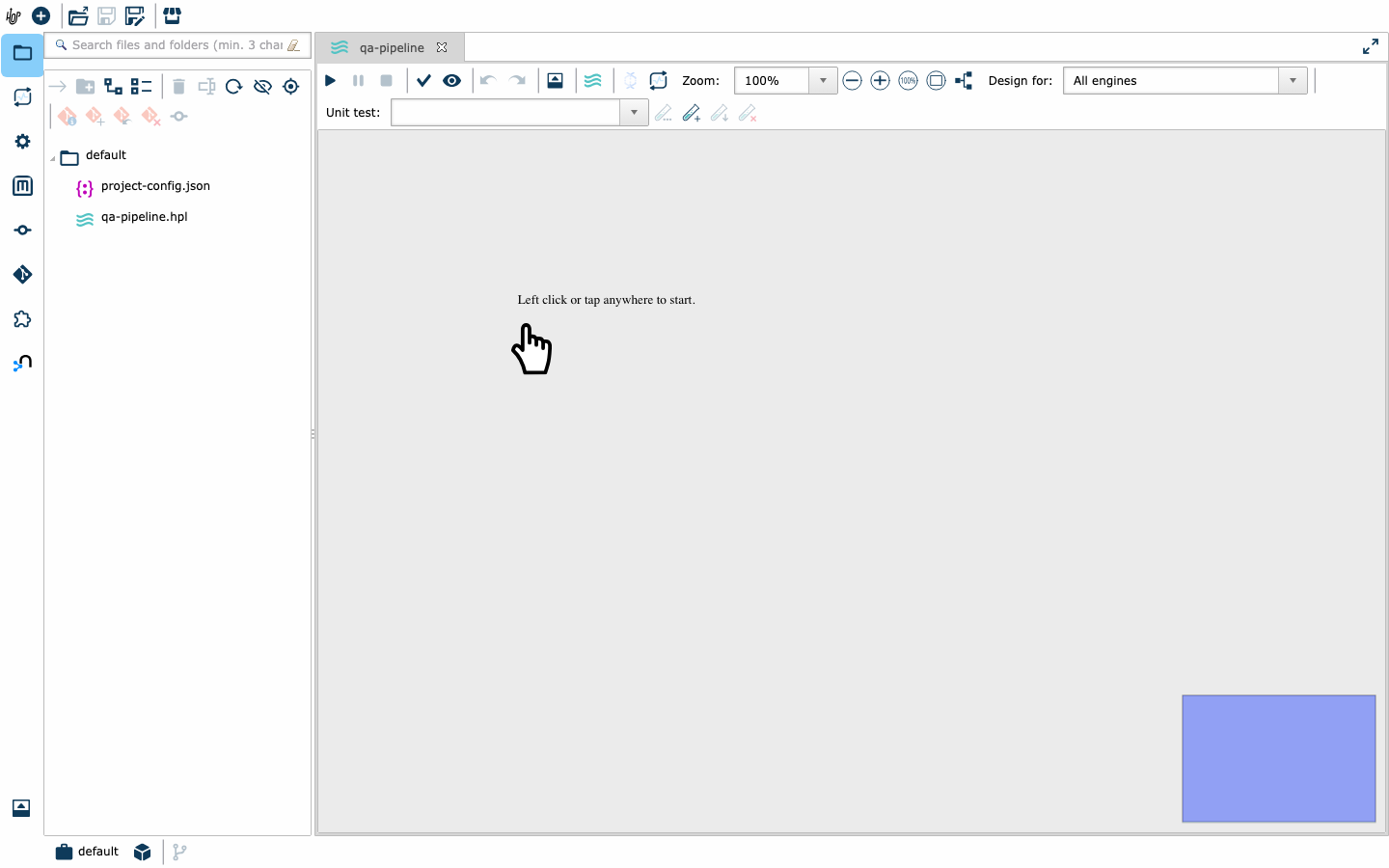Open the plugins puzzle-piece perspective
This screenshot has width=1389, height=868.
click(x=22, y=319)
